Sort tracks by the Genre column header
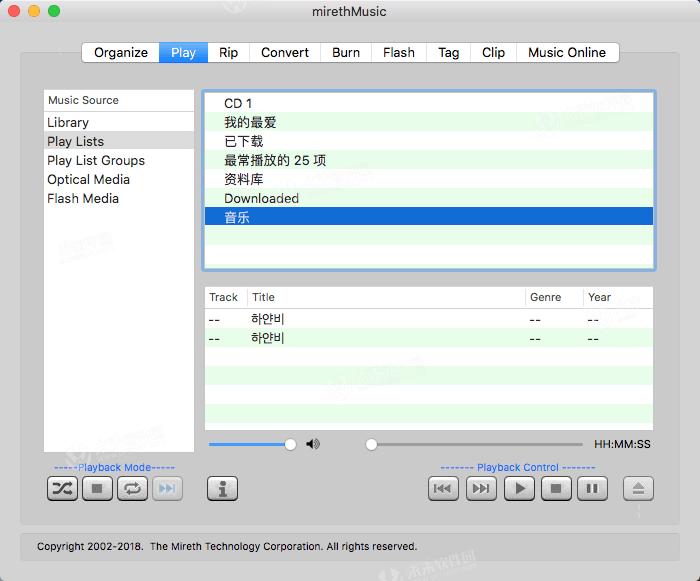 (x=545, y=297)
